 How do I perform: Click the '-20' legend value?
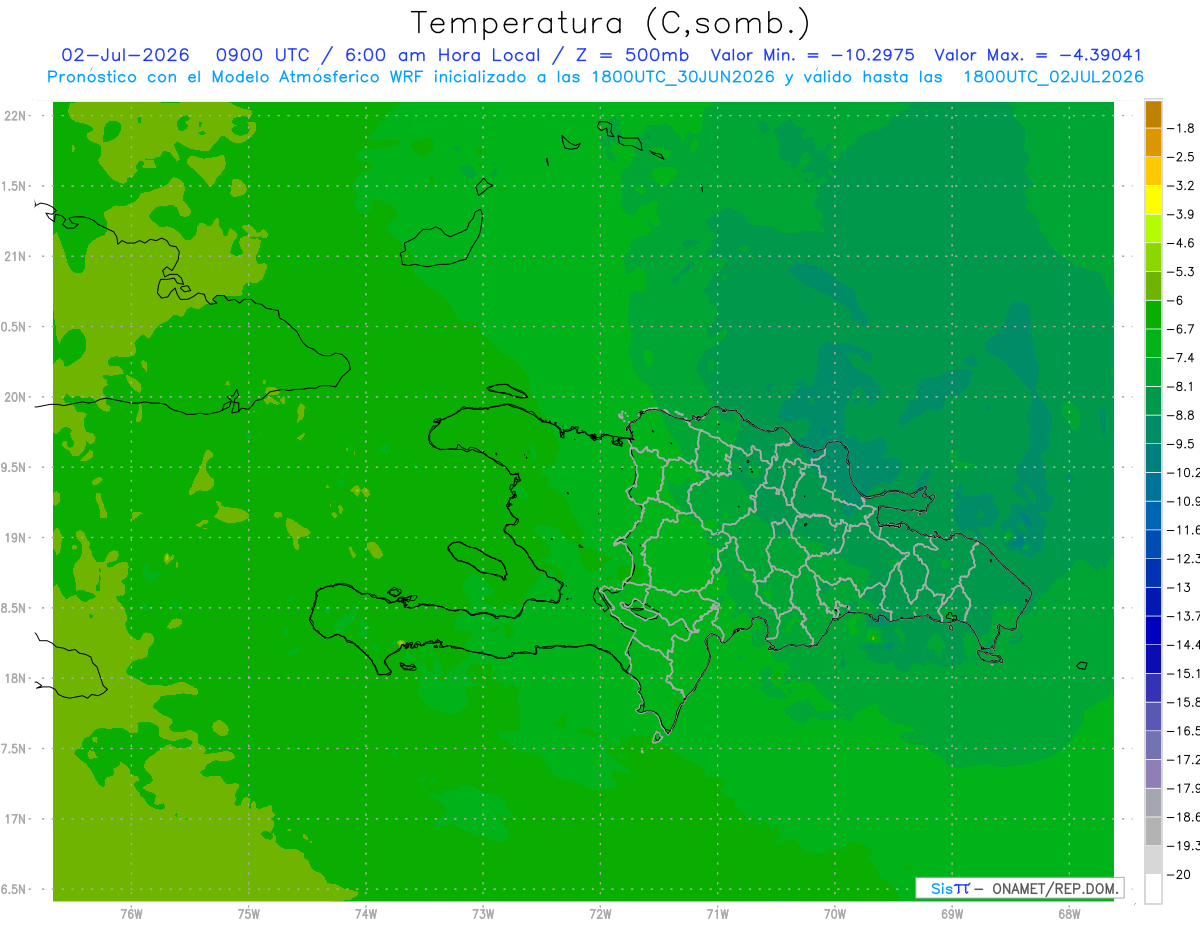1179,874
